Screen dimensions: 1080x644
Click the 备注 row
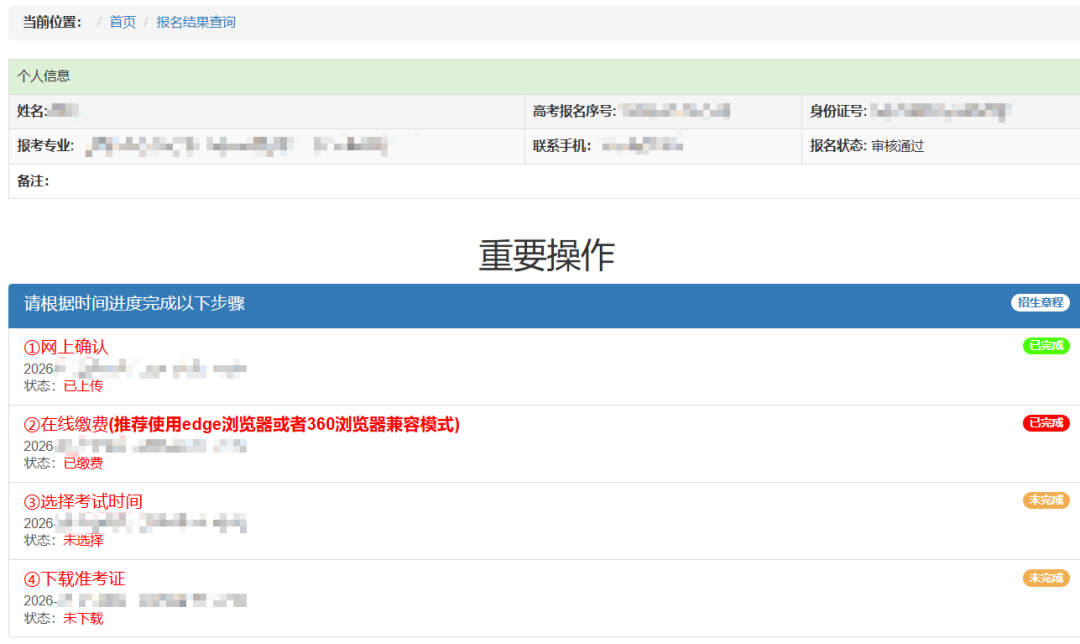[x=34, y=181]
